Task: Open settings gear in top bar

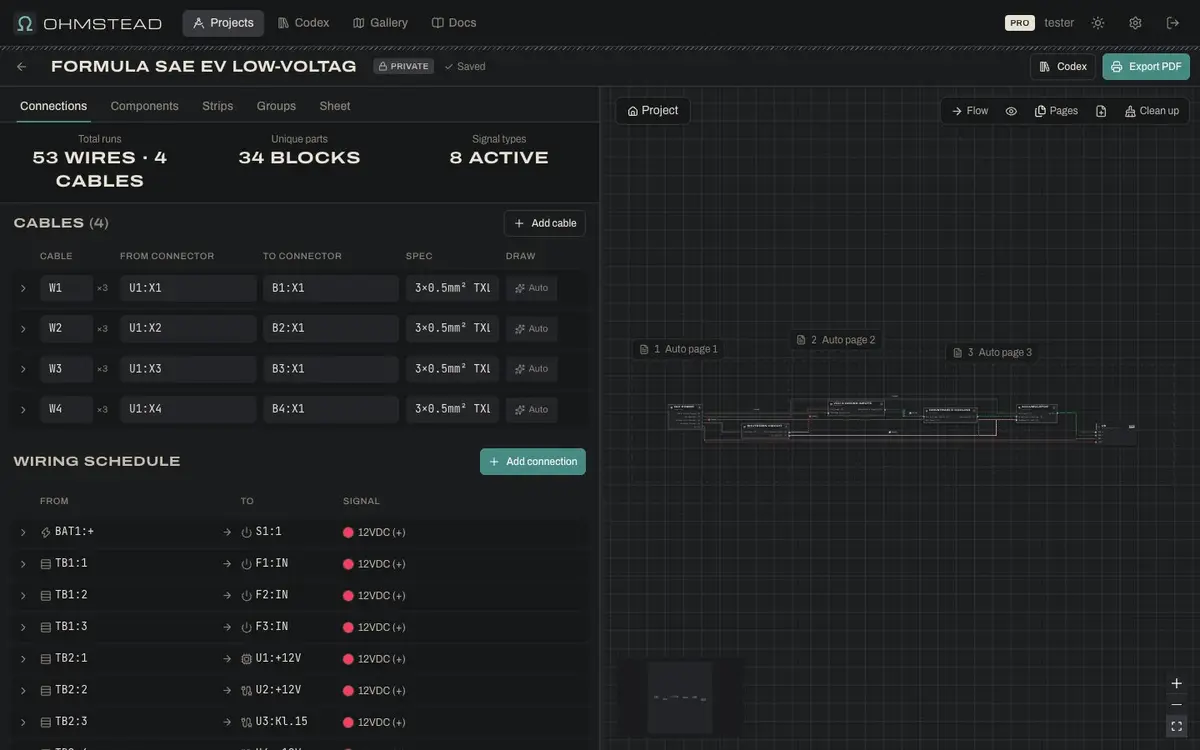Action: tap(1135, 23)
